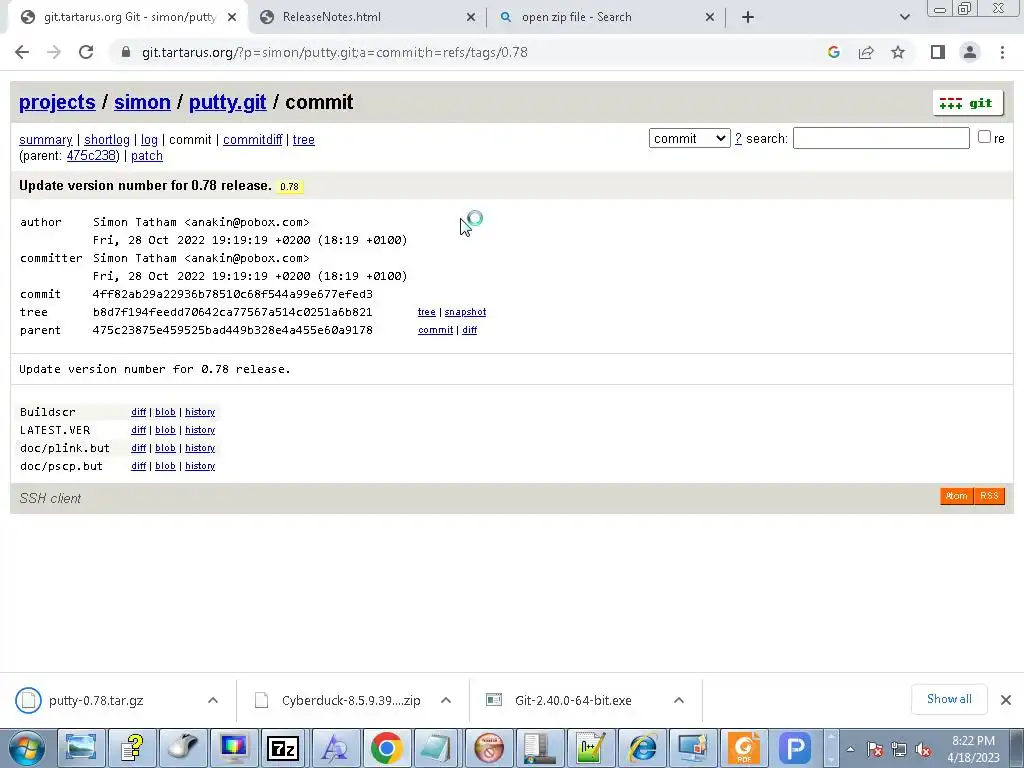Close the downloads bar
This screenshot has height=768, width=1024.
[1006, 700]
